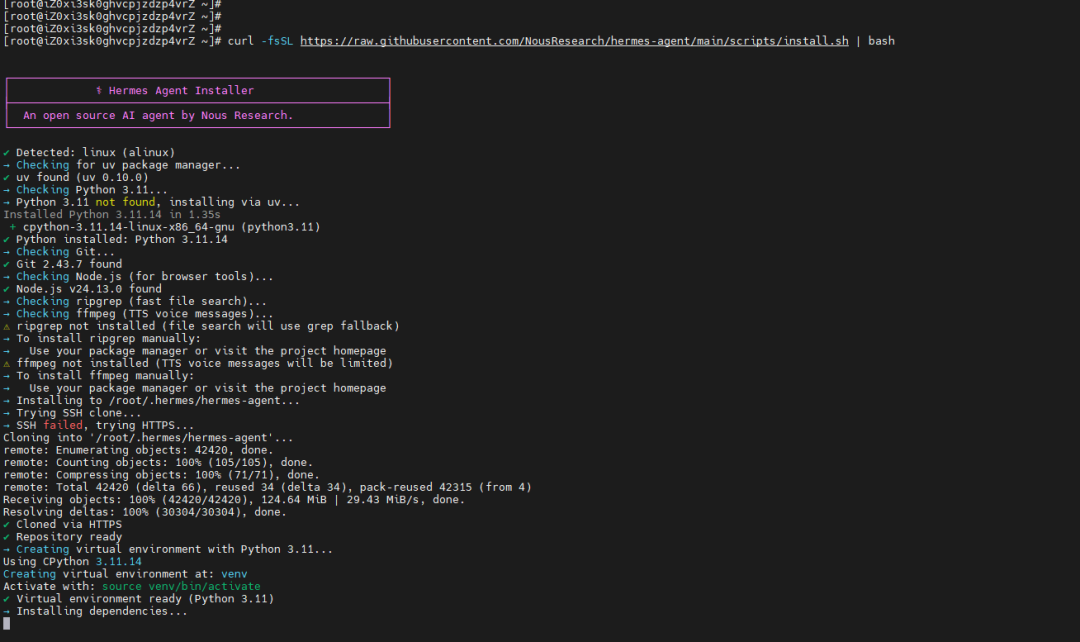1080x642 pixels.
Task: Click the arrow beside Installing dependencies
Action: [x=6, y=611]
